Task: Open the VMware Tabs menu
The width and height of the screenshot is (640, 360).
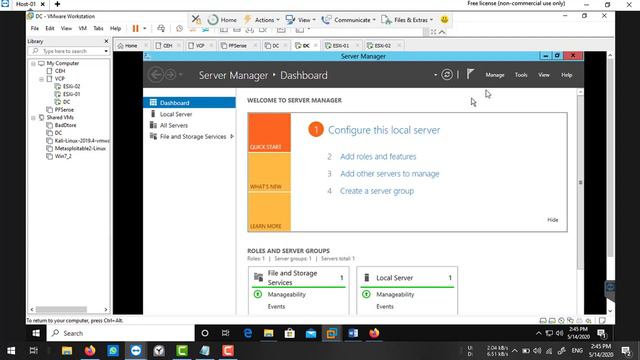Action: point(98,29)
